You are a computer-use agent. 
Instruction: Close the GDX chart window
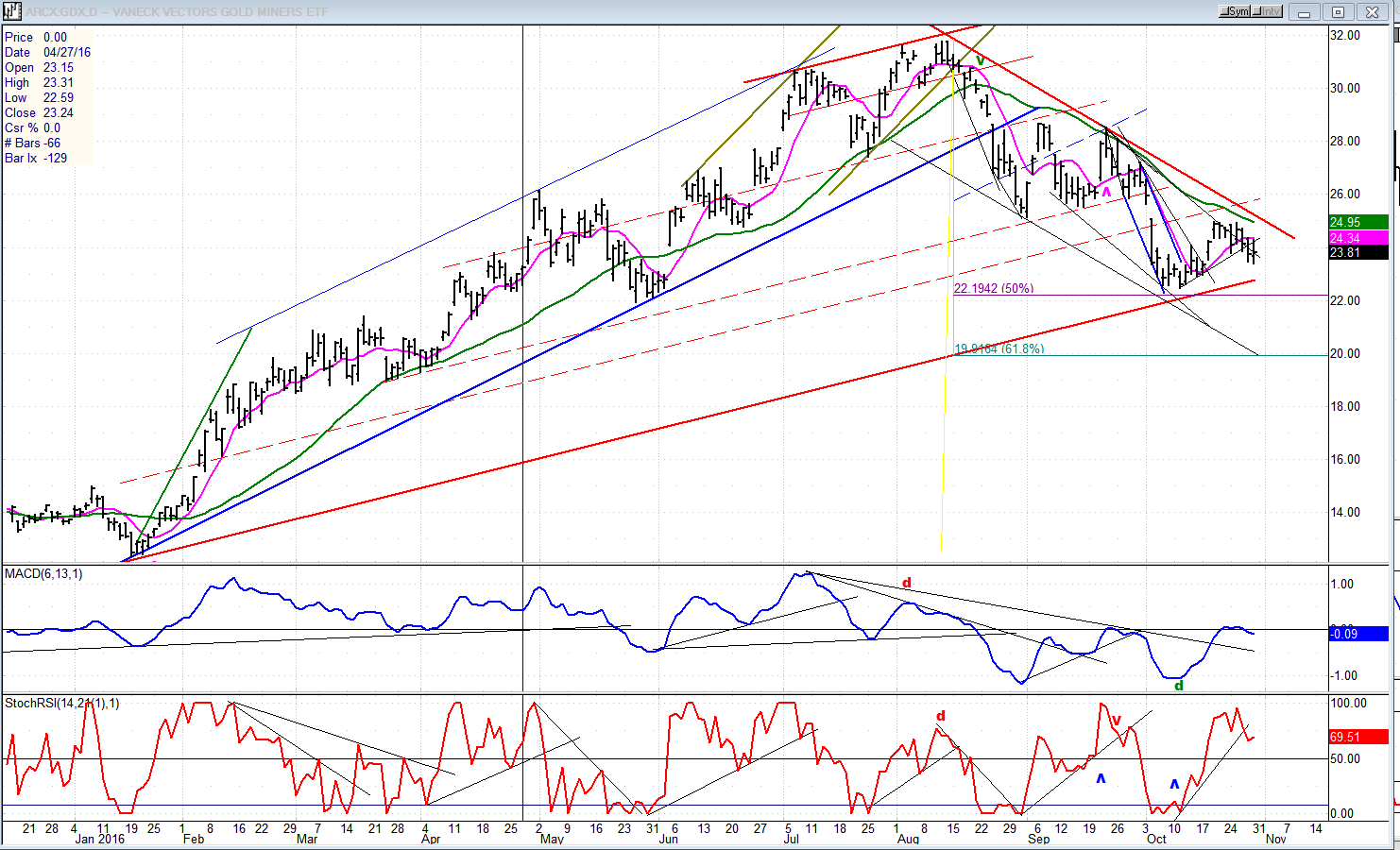coord(1371,12)
